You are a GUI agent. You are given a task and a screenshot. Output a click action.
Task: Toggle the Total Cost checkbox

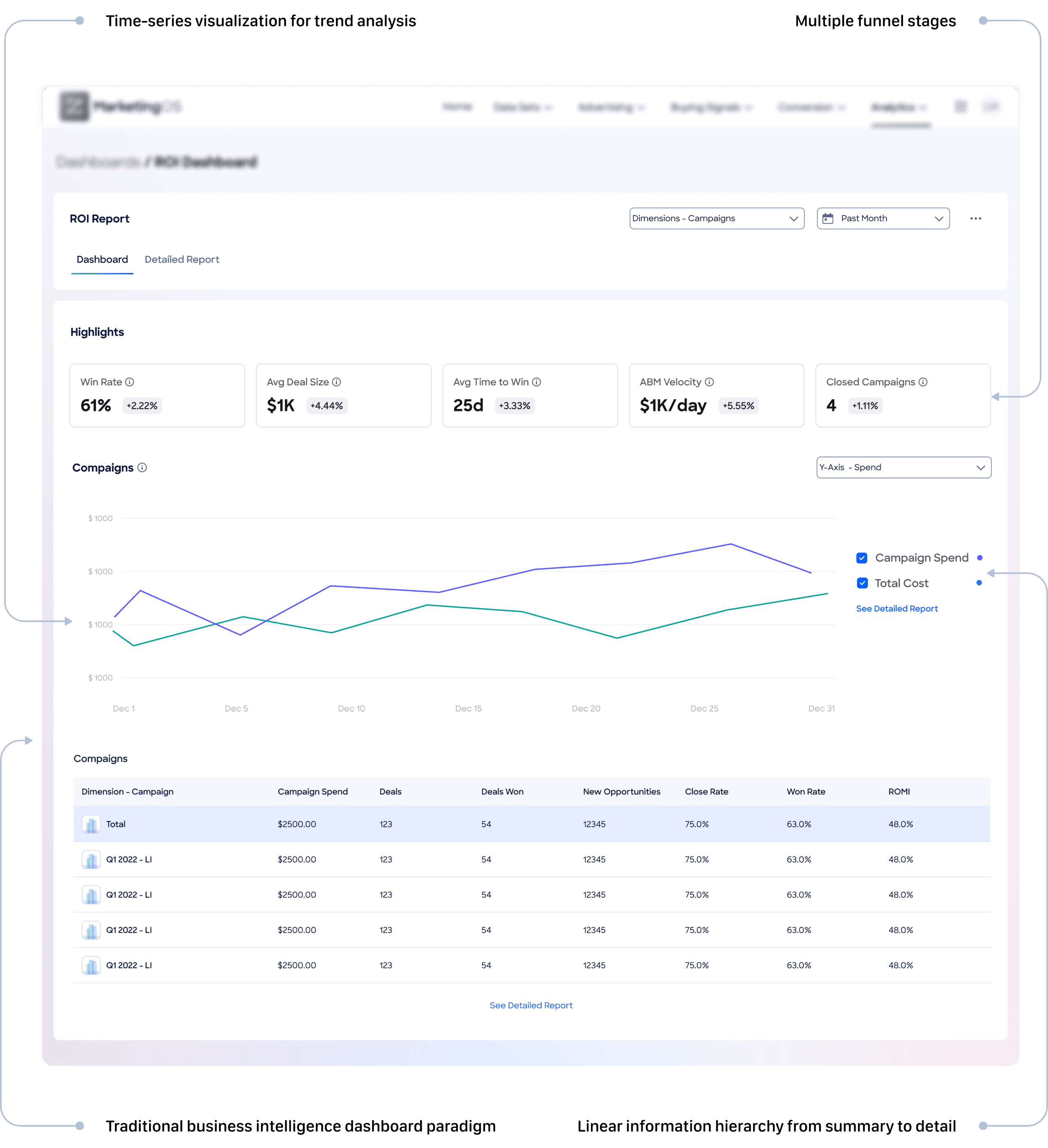[x=862, y=583]
